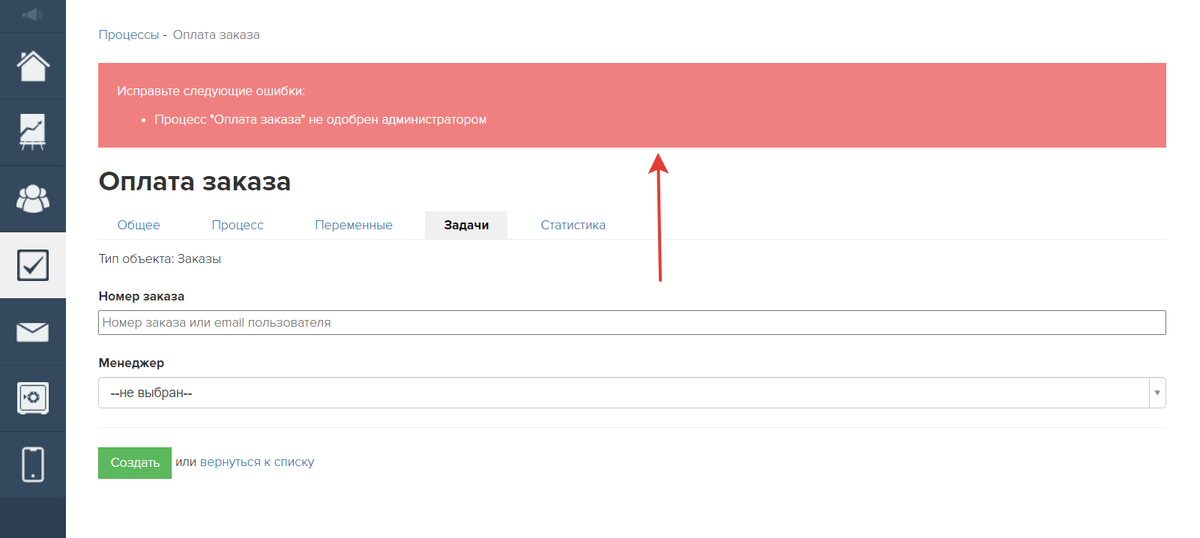
Task: View the Статистика tab
Action: point(573,225)
